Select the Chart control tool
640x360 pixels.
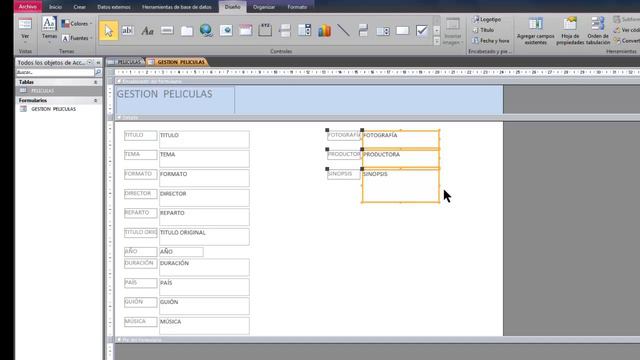[x=324, y=31]
